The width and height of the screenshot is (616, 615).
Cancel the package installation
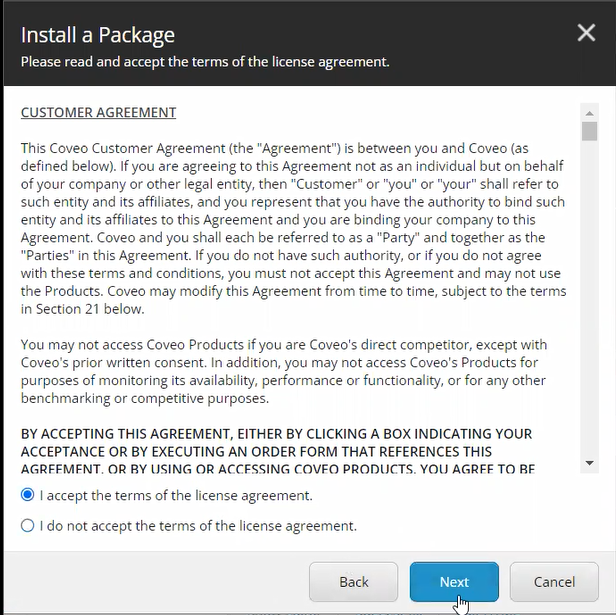[554, 582]
